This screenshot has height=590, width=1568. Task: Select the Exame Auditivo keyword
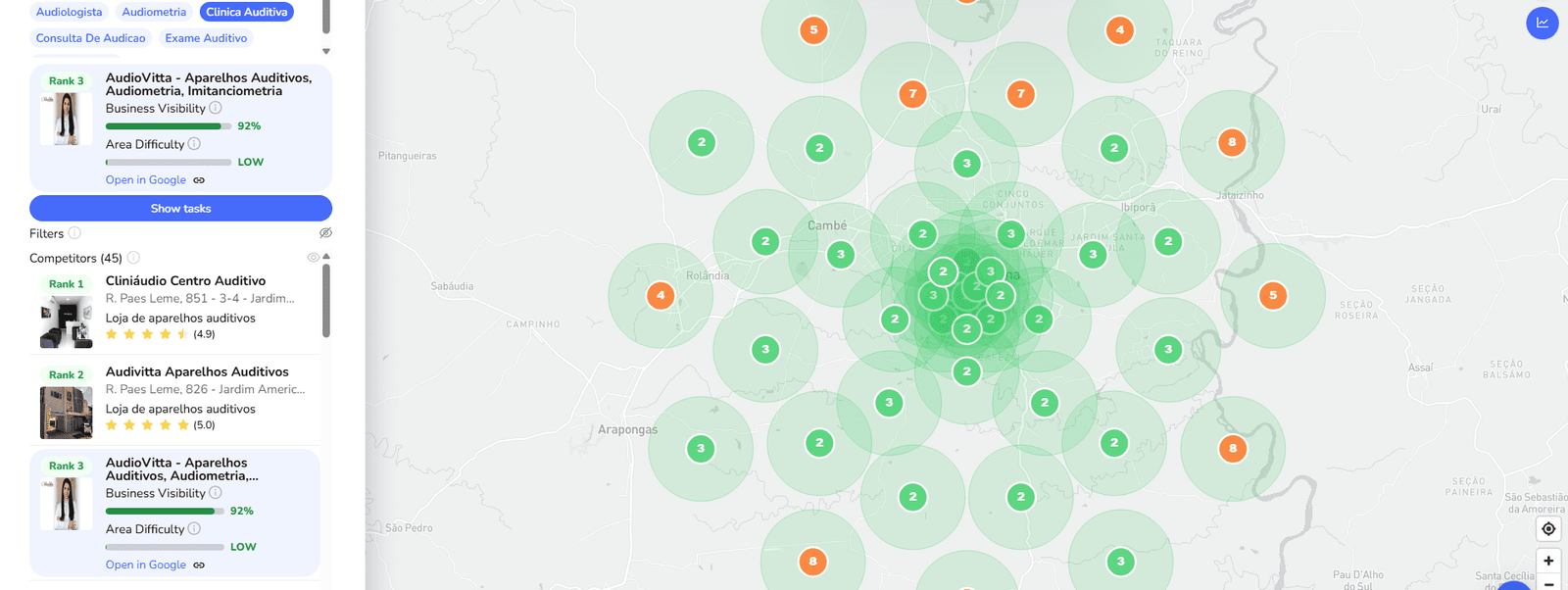[206, 38]
